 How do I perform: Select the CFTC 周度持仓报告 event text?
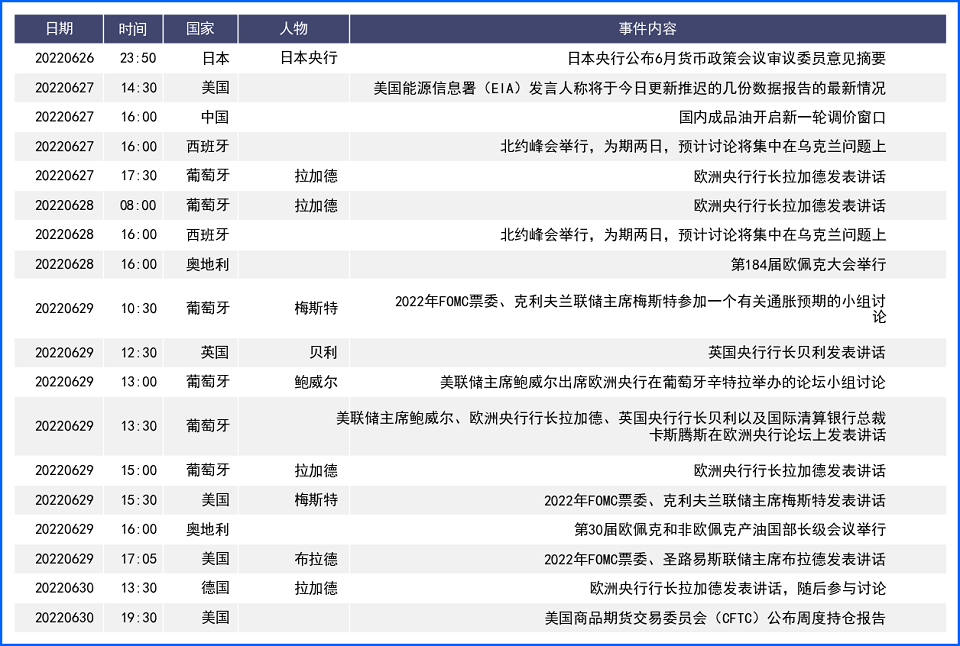(x=715, y=618)
